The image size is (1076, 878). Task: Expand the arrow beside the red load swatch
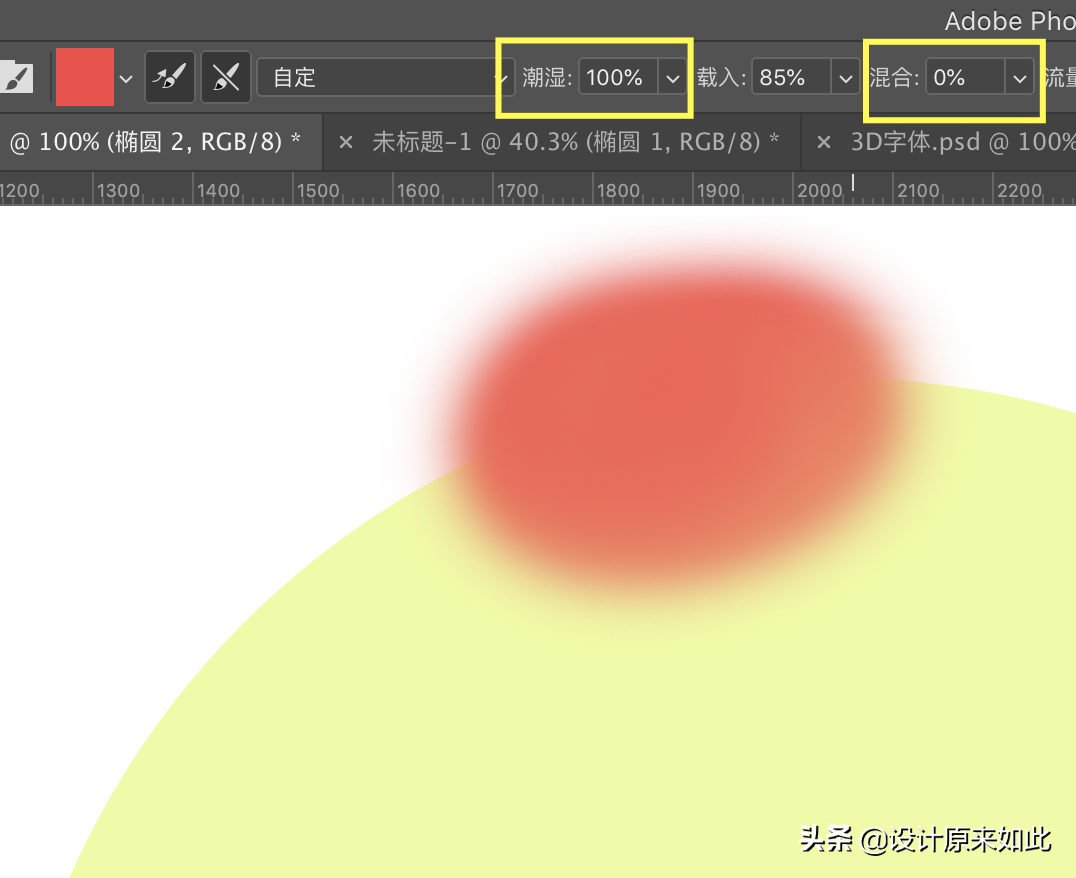point(126,78)
